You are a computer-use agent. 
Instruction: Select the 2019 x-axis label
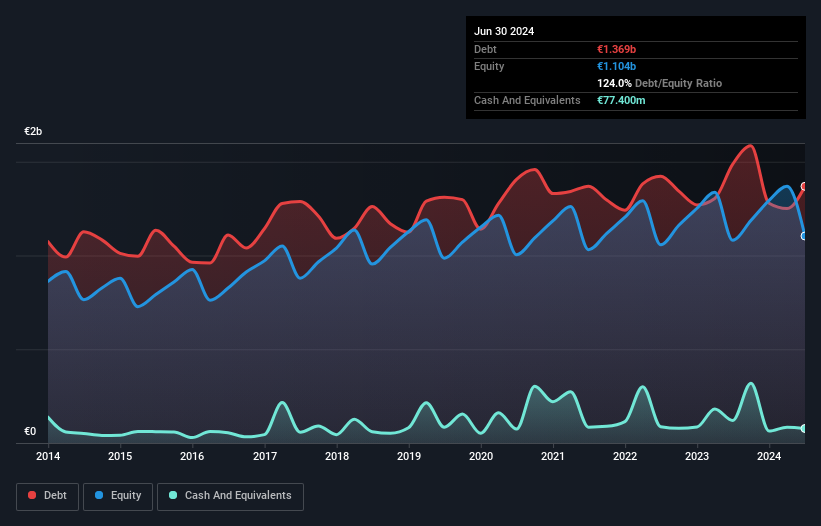pyautogui.click(x=409, y=456)
